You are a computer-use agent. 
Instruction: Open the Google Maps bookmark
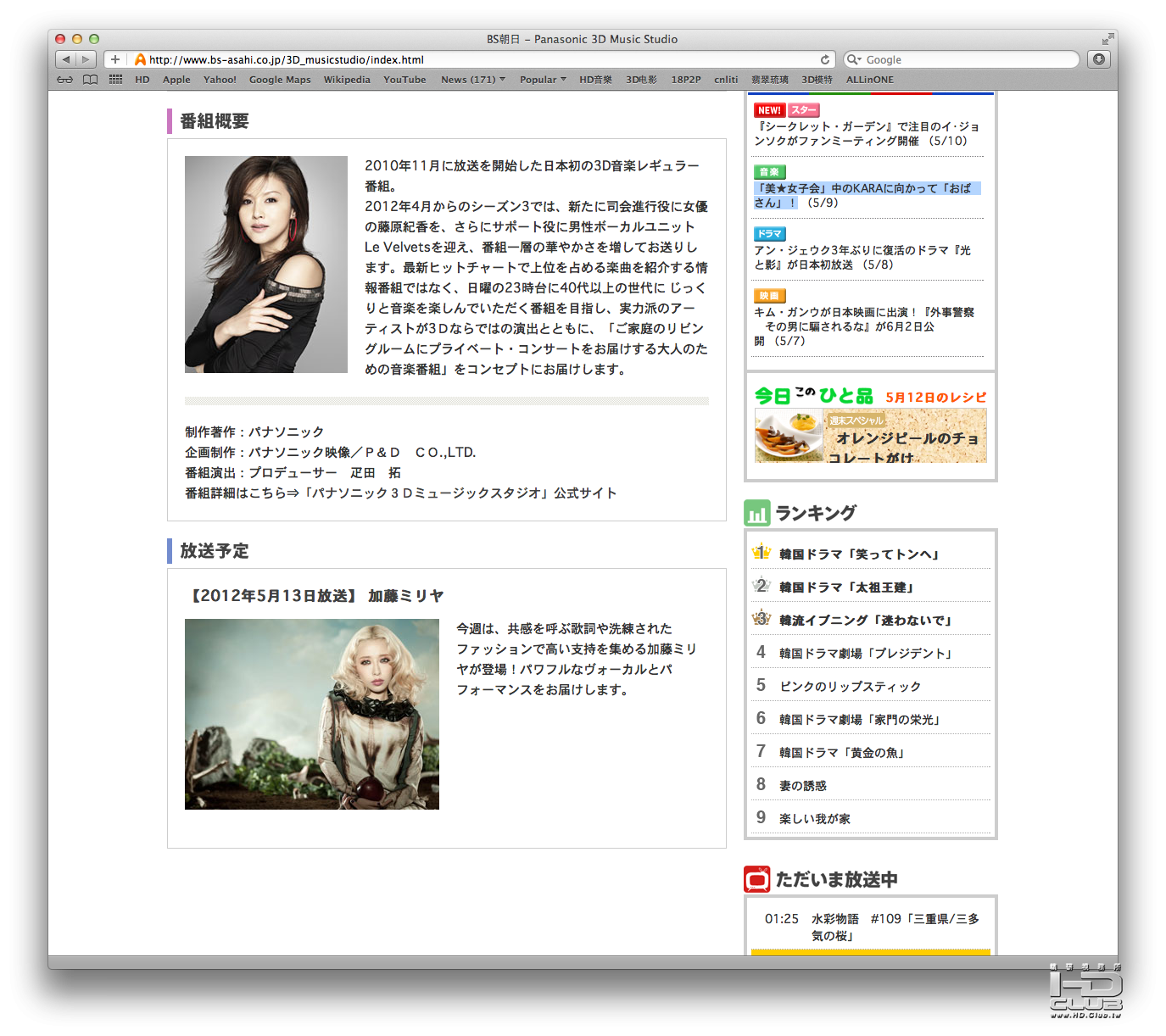click(280, 80)
